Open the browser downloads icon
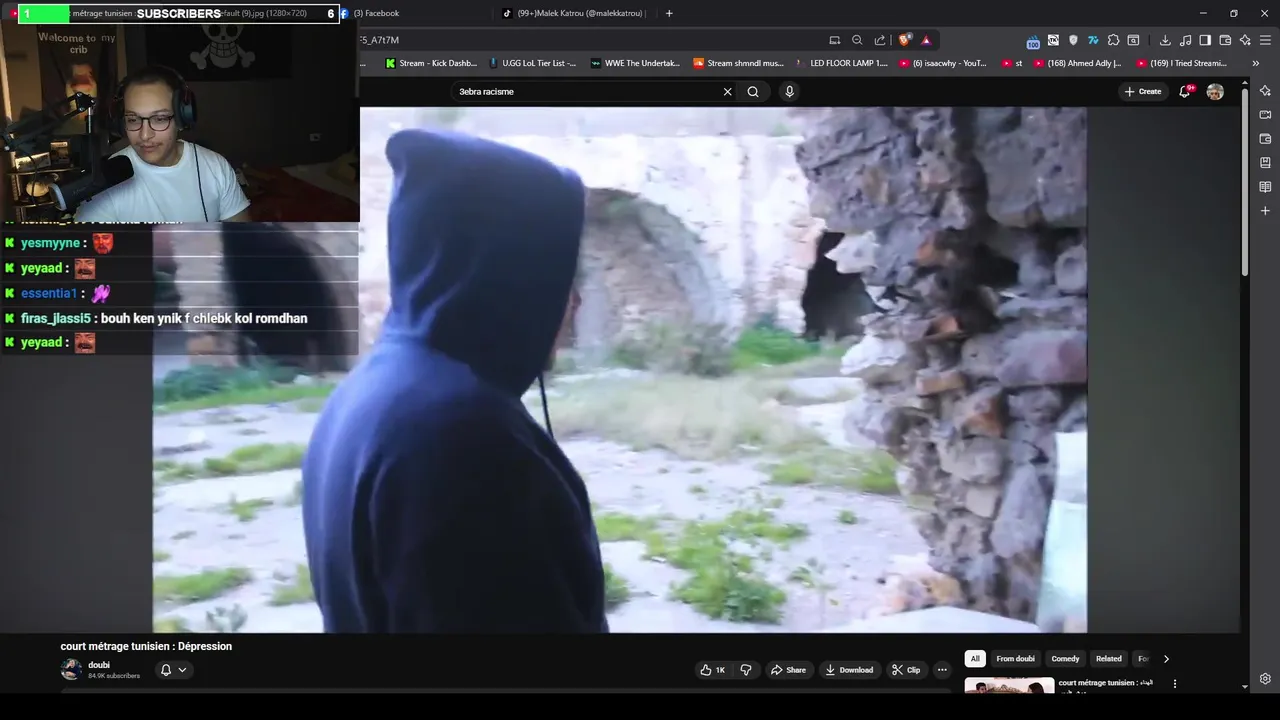 coord(1165,40)
